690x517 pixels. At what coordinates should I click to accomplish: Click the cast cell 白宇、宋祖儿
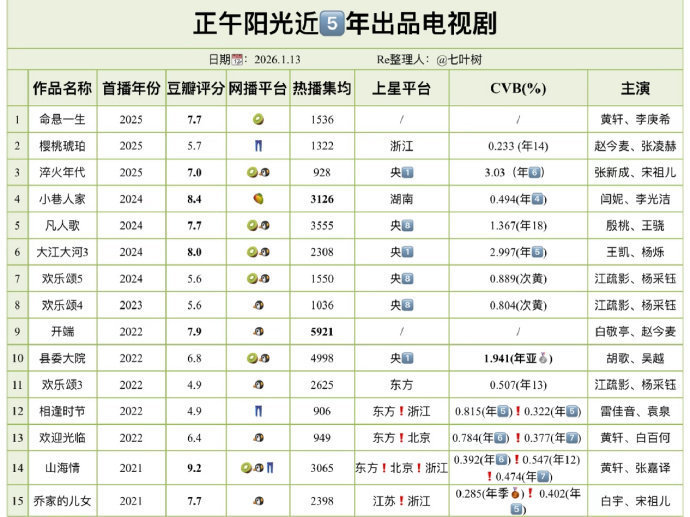tap(635, 501)
